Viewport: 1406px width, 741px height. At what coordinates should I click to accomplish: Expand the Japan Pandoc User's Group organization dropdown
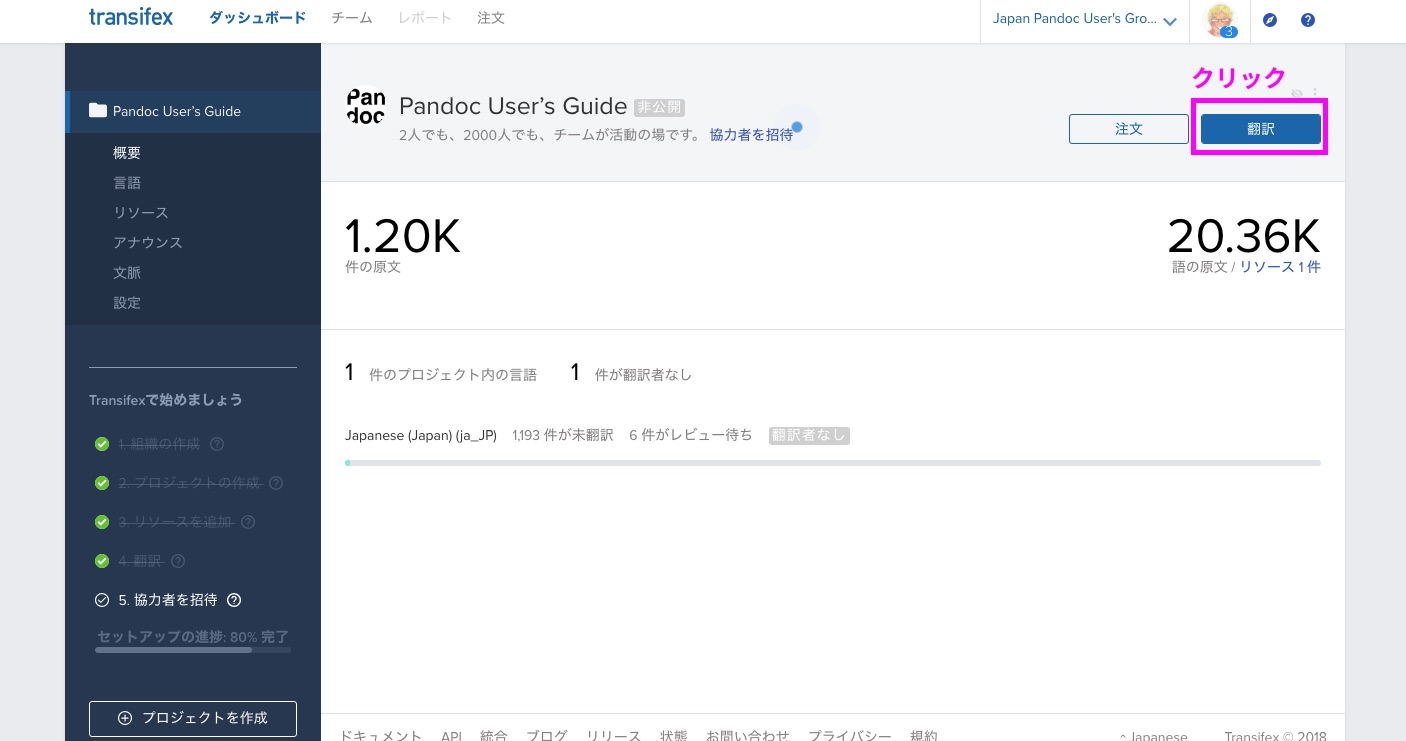click(1084, 20)
